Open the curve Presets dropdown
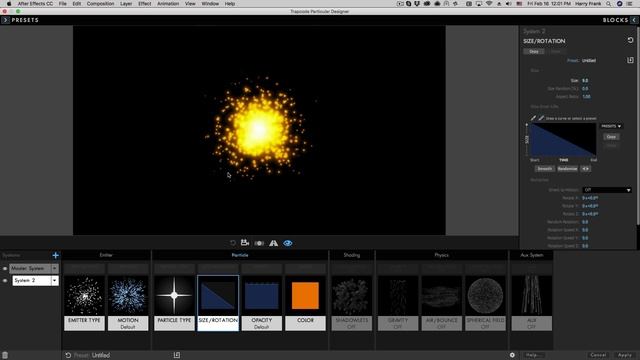This screenshot has width=640, height=360. click(611, 126)
